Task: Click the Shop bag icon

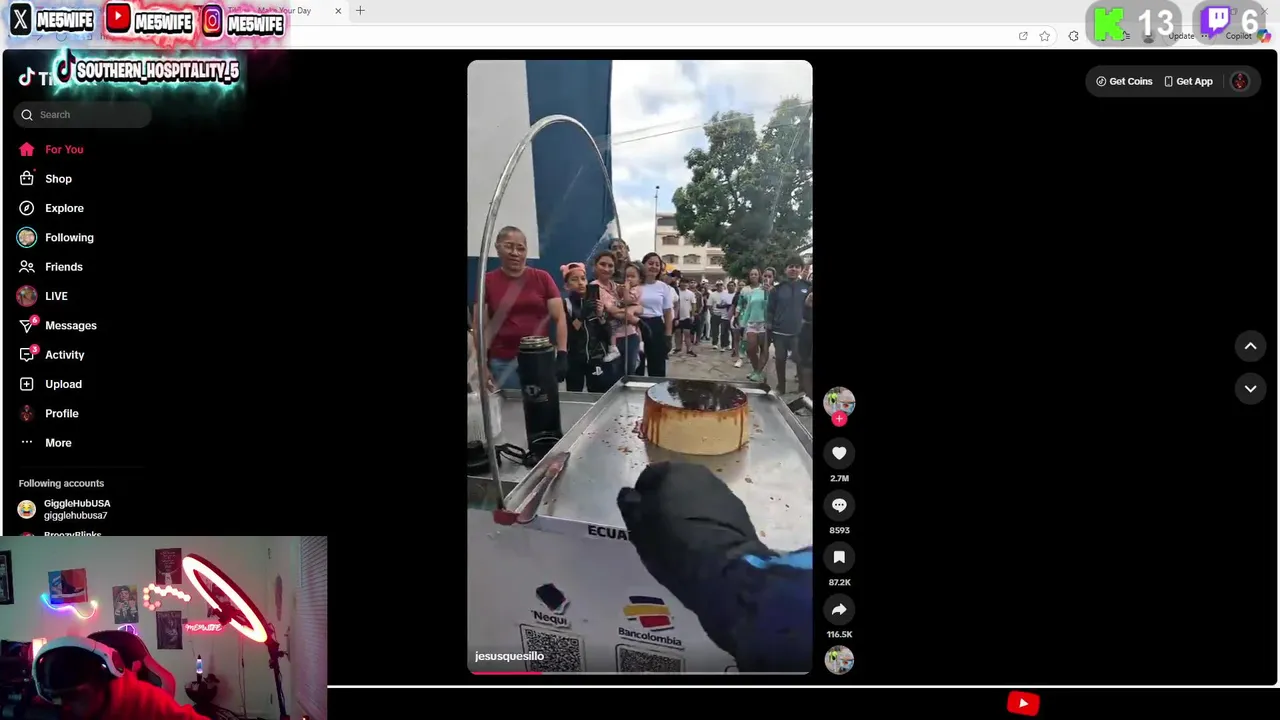Action: point(27,178)
